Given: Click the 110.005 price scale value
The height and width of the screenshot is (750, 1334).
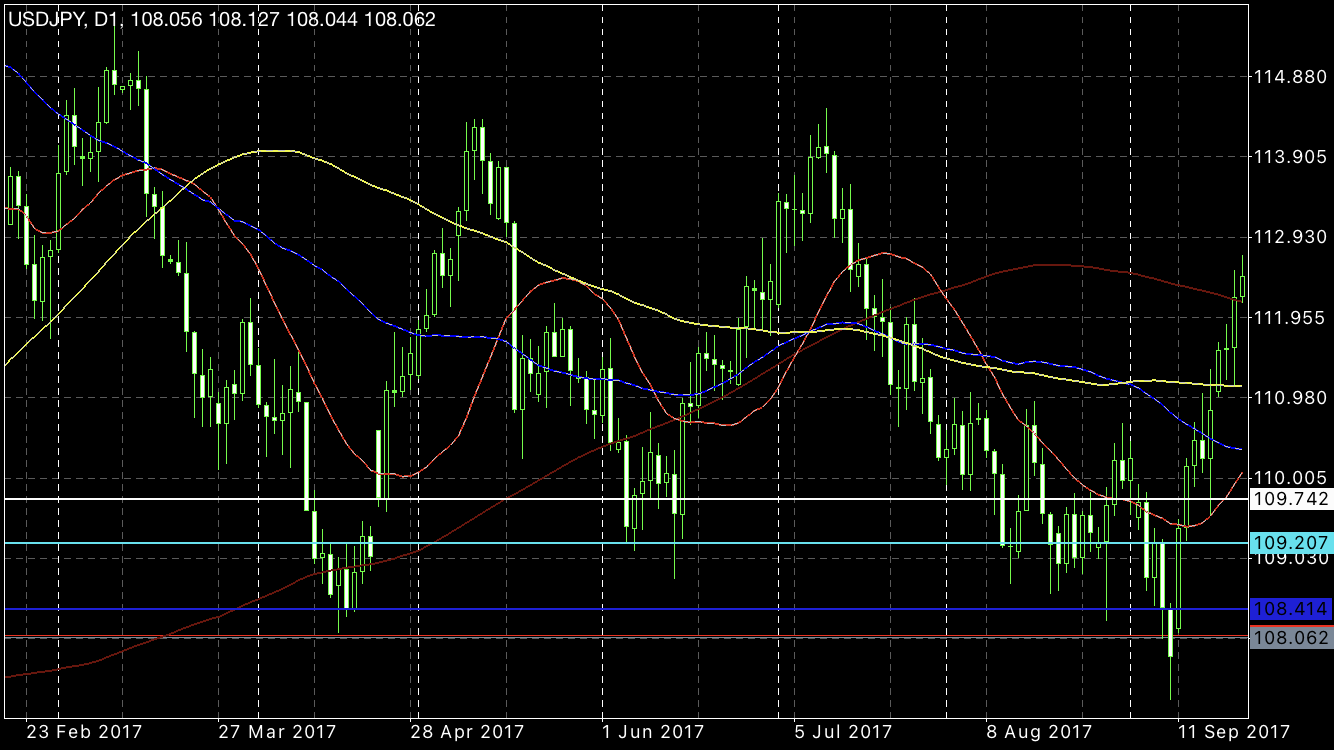Looking at the screenshot, I should tap(1290, 478).
